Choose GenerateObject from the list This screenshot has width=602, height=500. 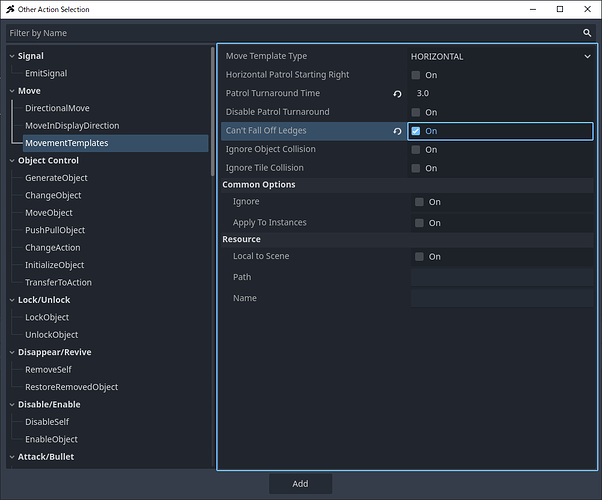(56, 178)
